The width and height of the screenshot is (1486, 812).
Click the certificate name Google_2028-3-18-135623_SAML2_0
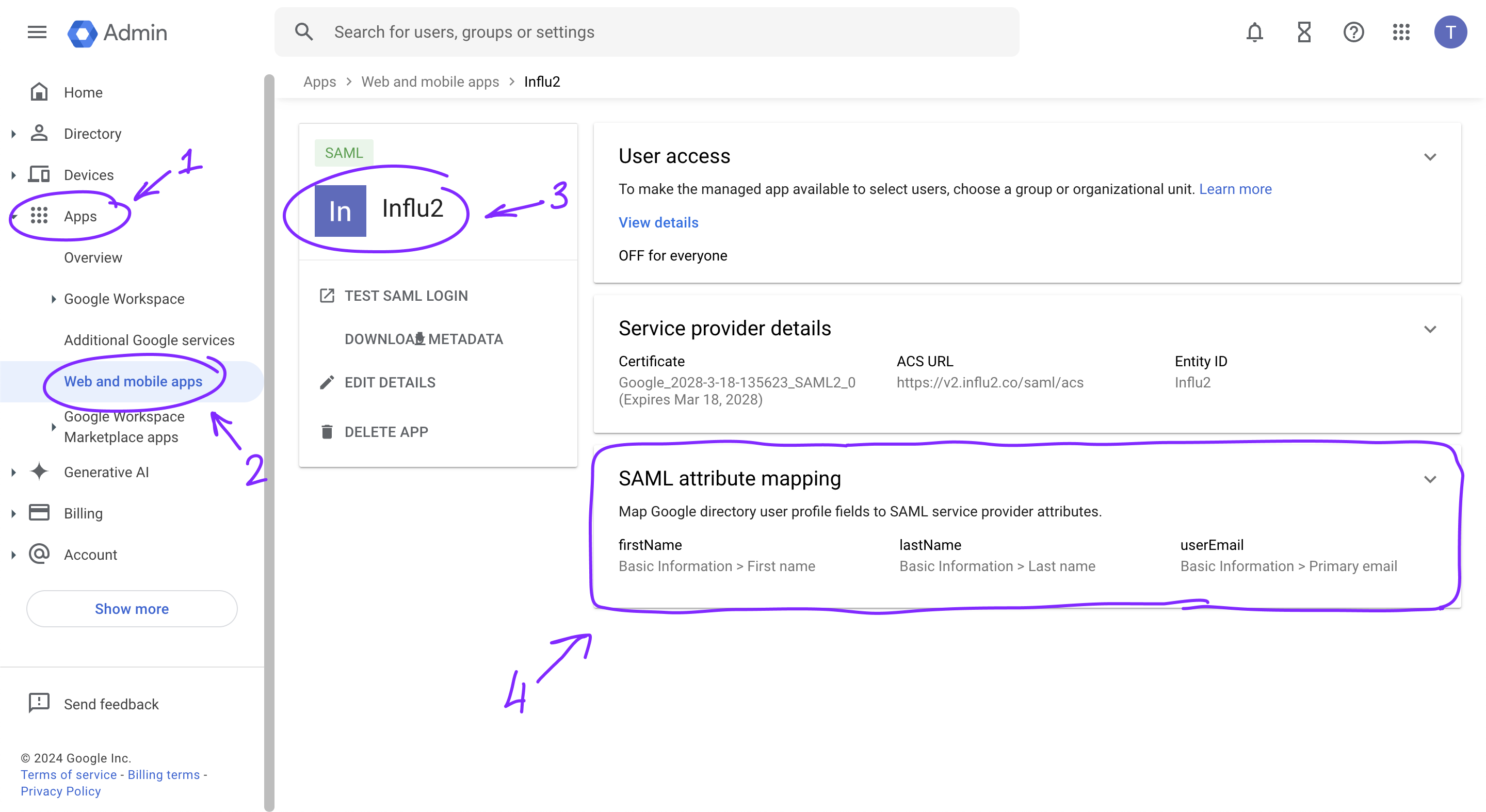[737, 382]
